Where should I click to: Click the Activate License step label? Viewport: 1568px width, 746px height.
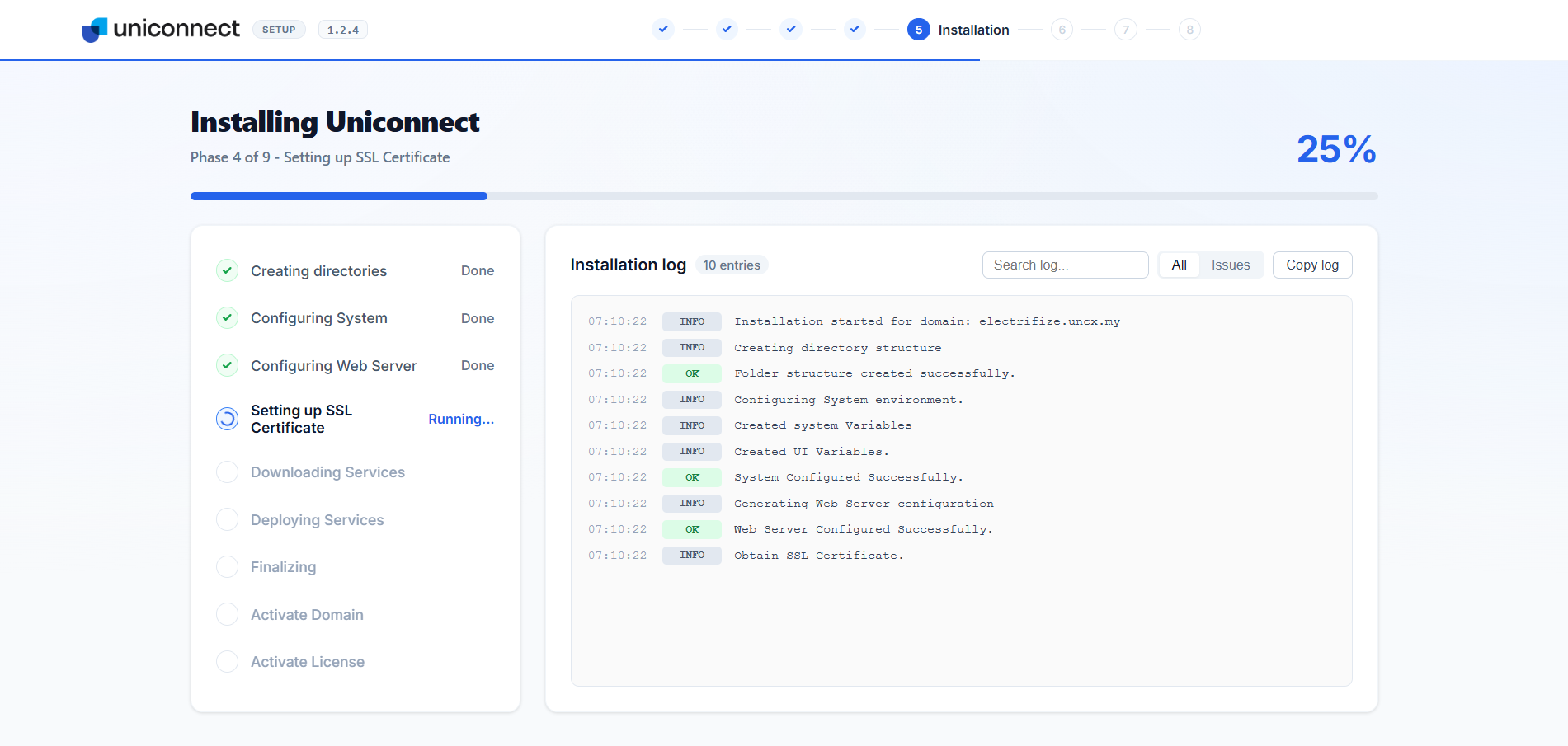(x=308, y=662)
